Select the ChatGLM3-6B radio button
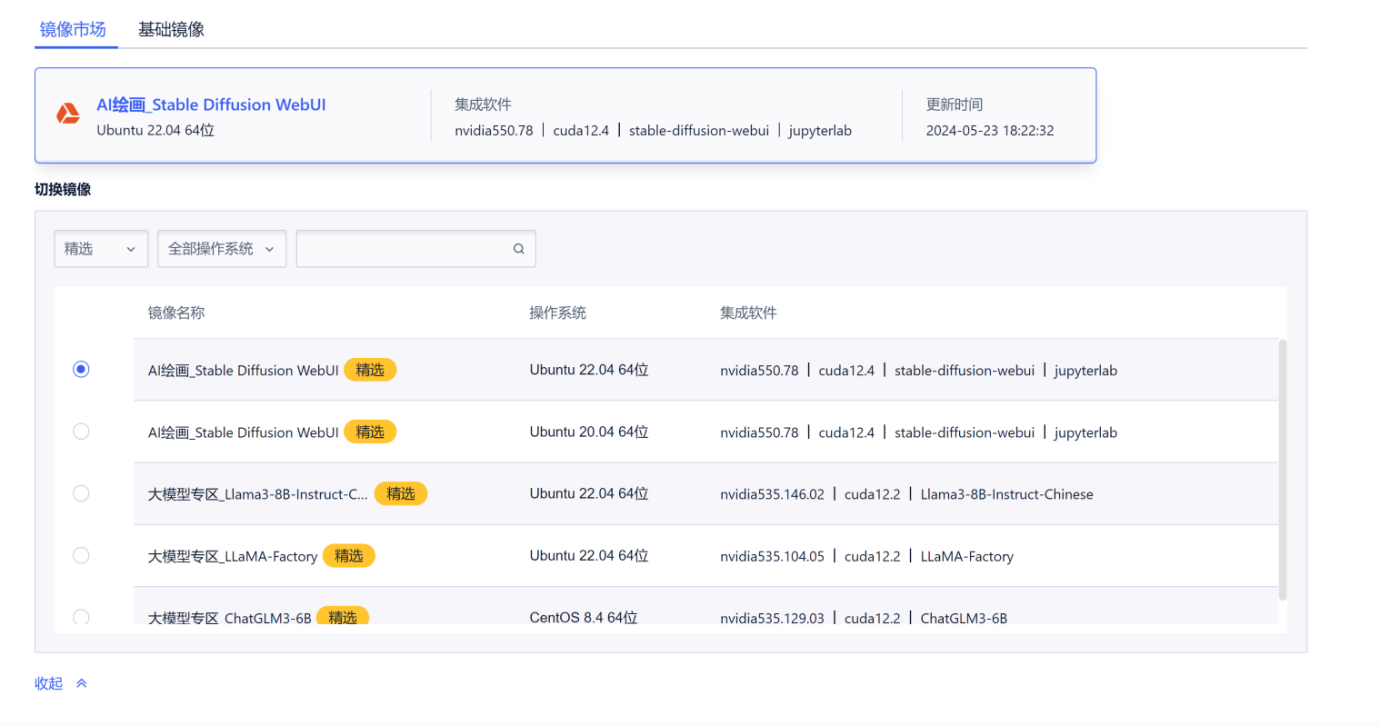The image size is (1380, 725). pos(81,617)
